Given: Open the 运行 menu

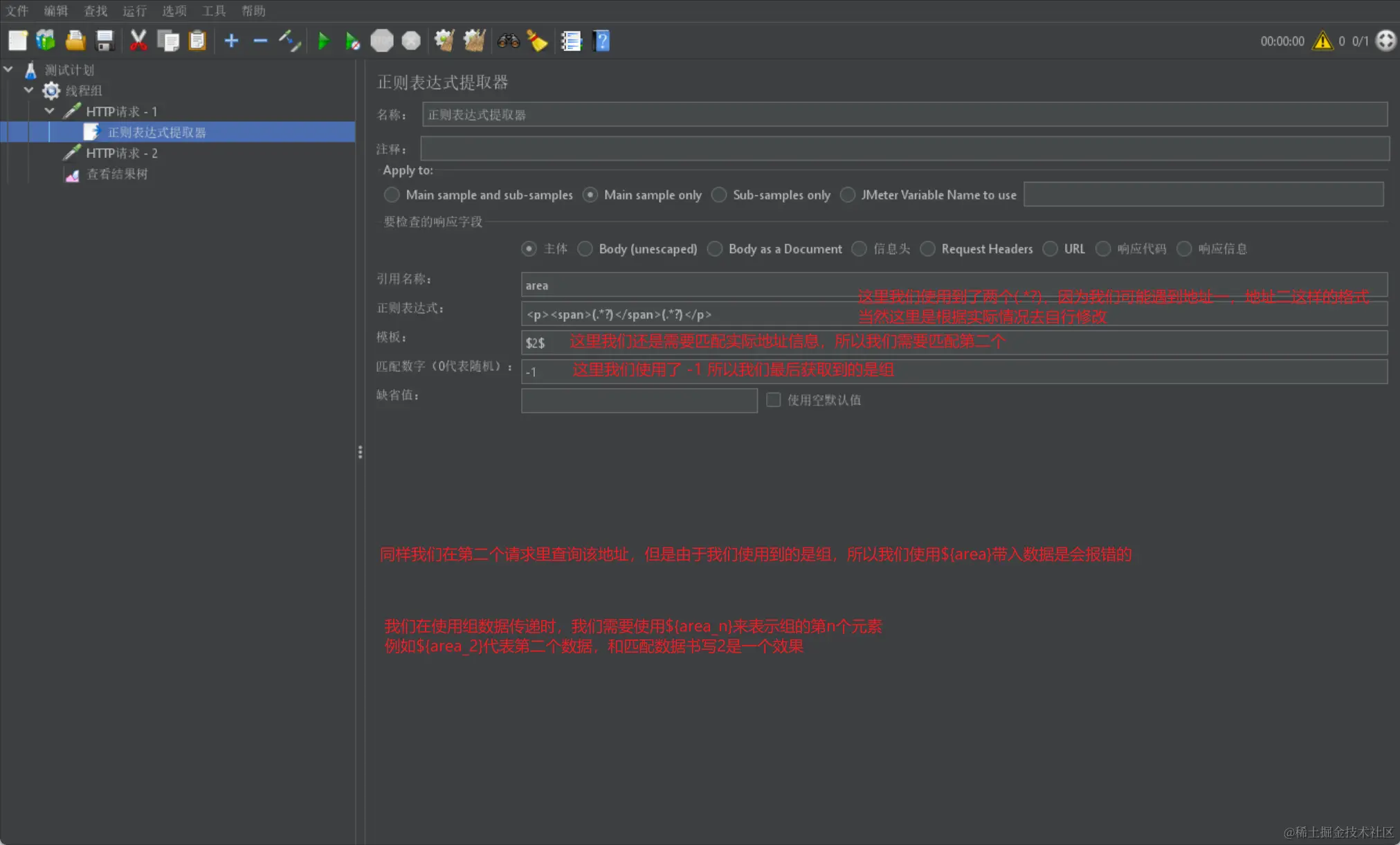Looking at the screenshot, I should tap(134, 10).
